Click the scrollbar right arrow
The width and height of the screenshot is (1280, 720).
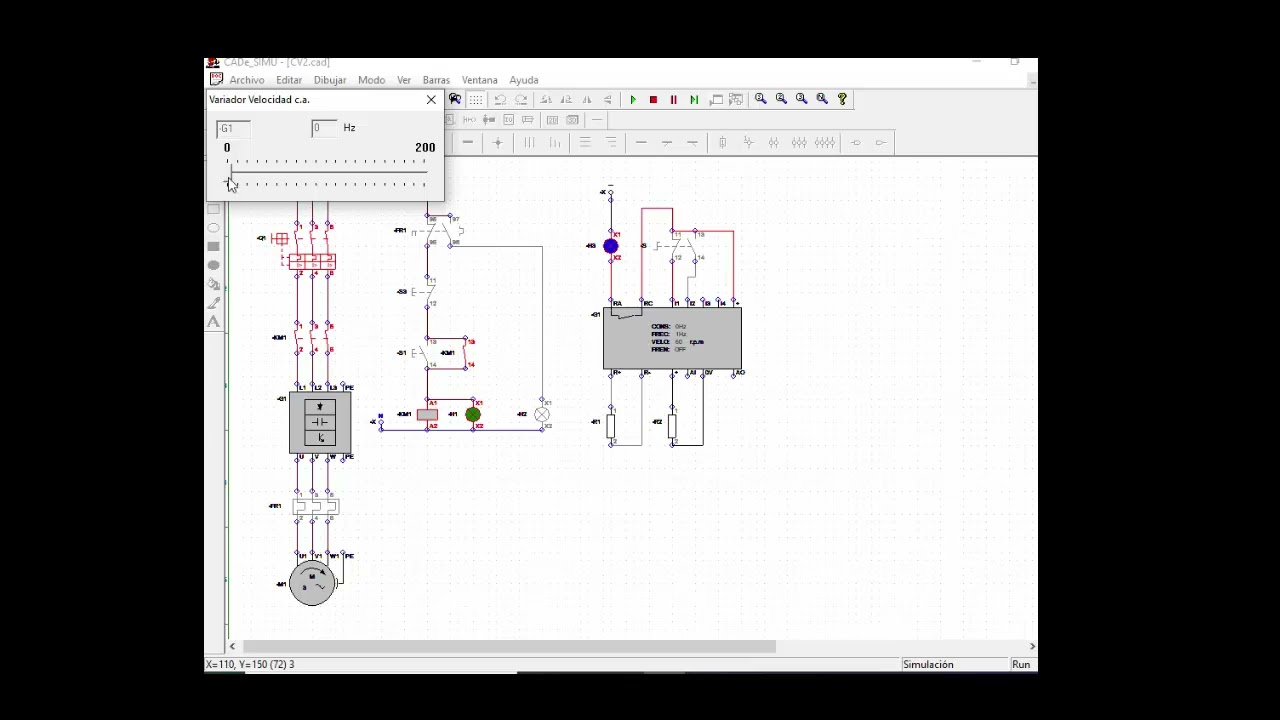point(1032,647)
